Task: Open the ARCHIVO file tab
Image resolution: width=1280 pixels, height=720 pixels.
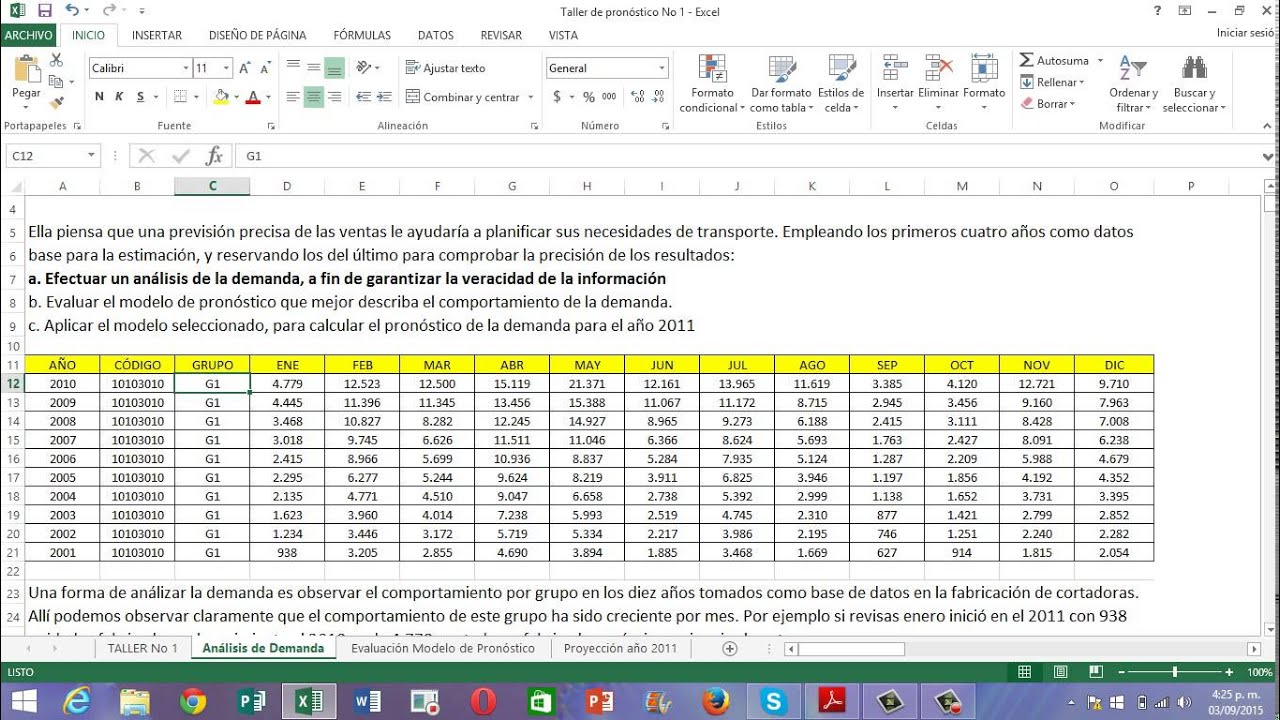Action: tap(28, 35)
